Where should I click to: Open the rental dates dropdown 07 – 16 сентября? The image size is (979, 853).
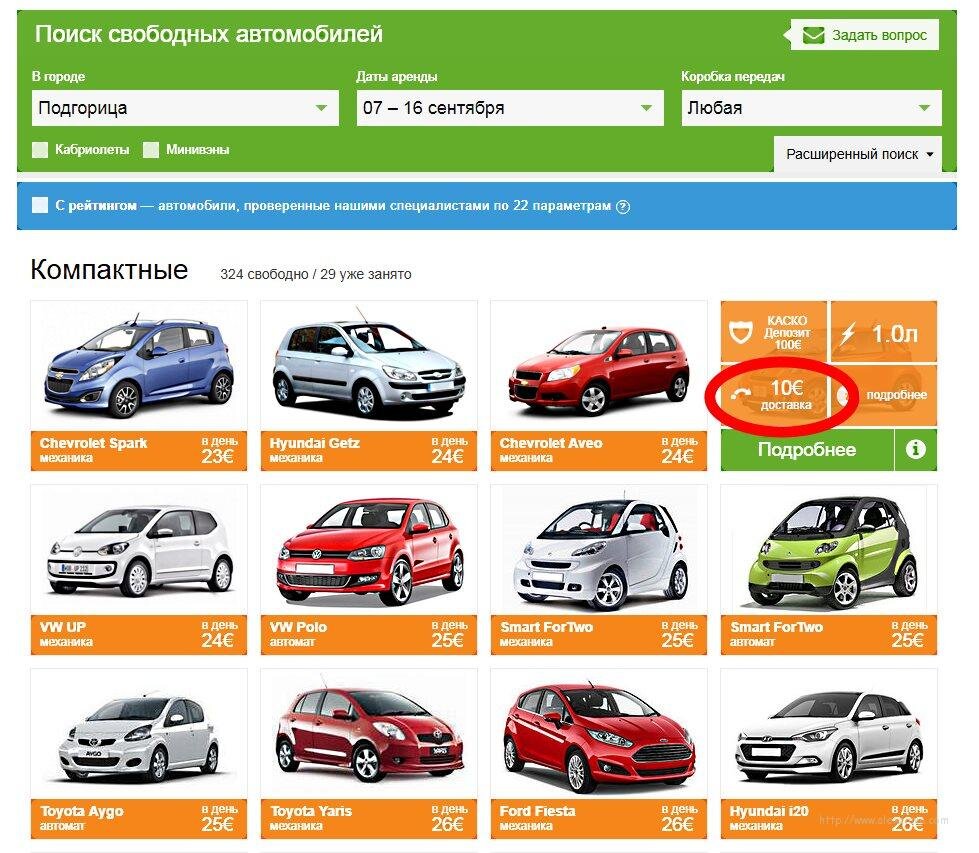click(509, 108)
